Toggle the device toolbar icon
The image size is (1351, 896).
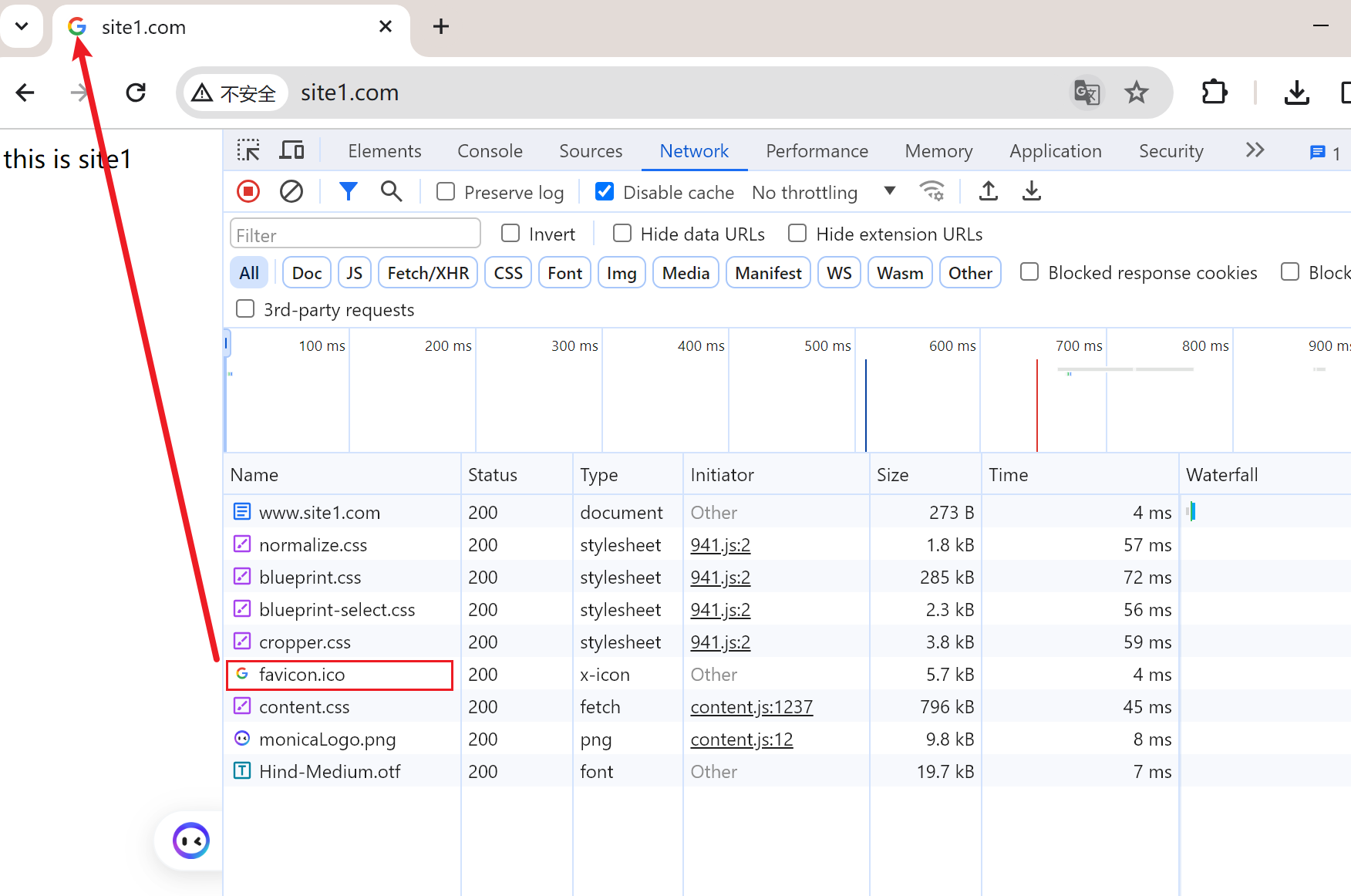click(291, 150)
